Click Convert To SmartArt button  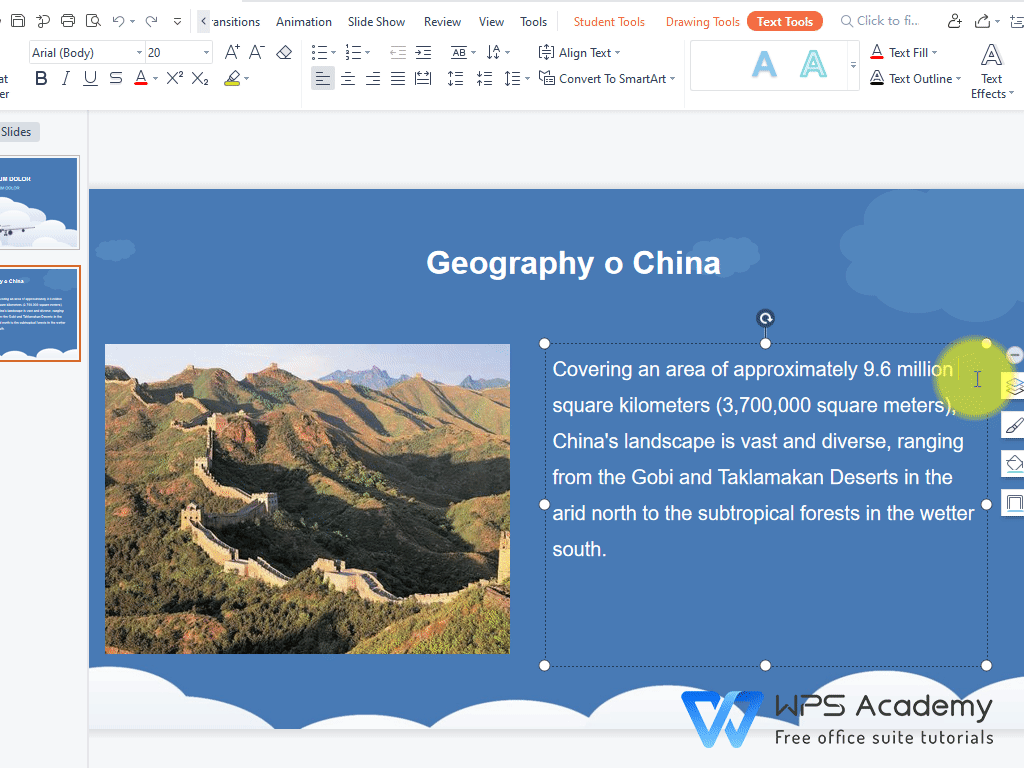click(x=607, y=79)
